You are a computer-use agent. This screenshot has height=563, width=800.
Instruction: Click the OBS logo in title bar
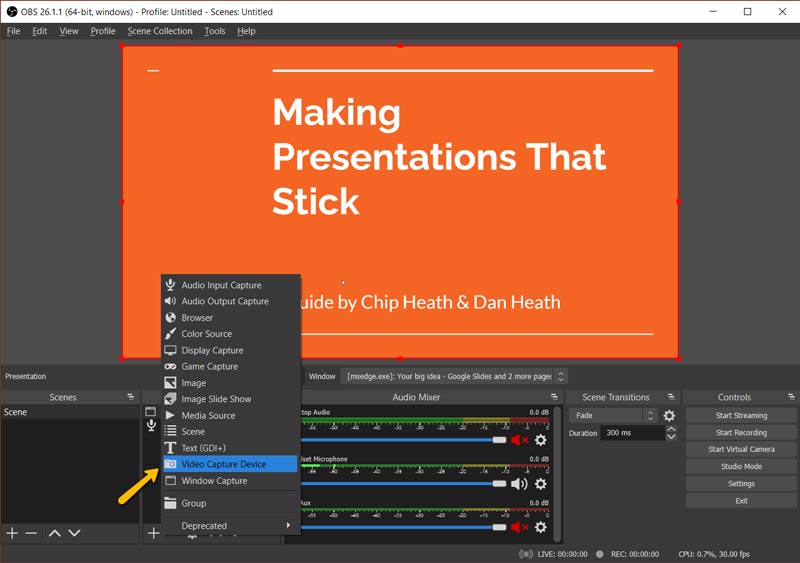point(11,11)
